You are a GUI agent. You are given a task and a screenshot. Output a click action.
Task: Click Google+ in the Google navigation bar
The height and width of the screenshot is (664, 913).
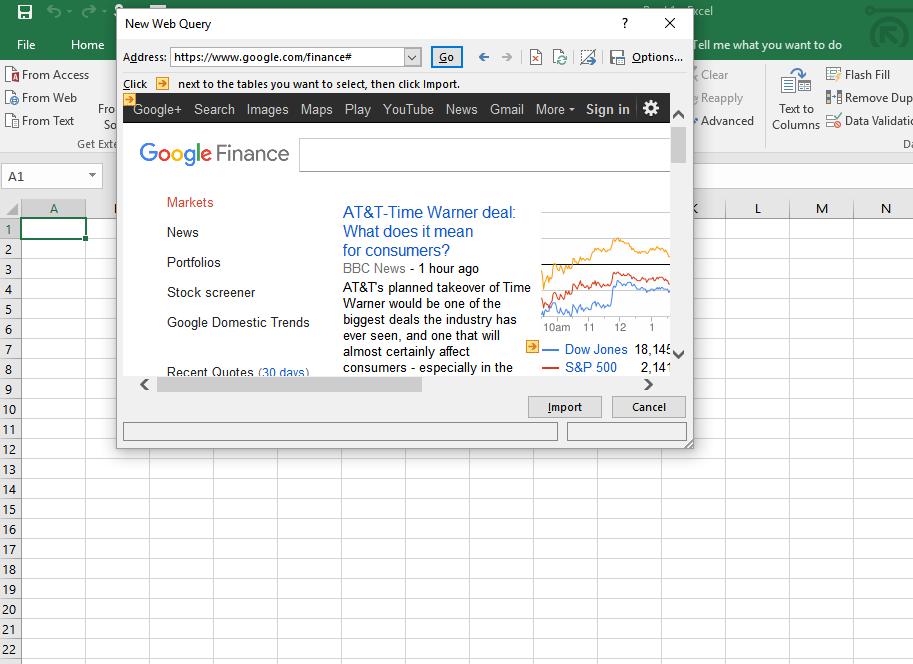pyautogui.click(x=157, y=110)
